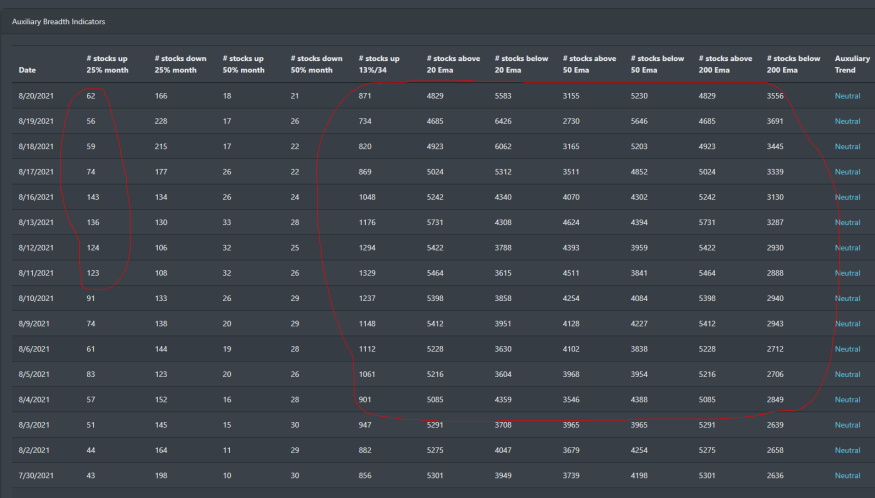Select the 8/4/2021 date cell
Image resolution: width=875 pixels, height=498 pixels.
point(34,400)
